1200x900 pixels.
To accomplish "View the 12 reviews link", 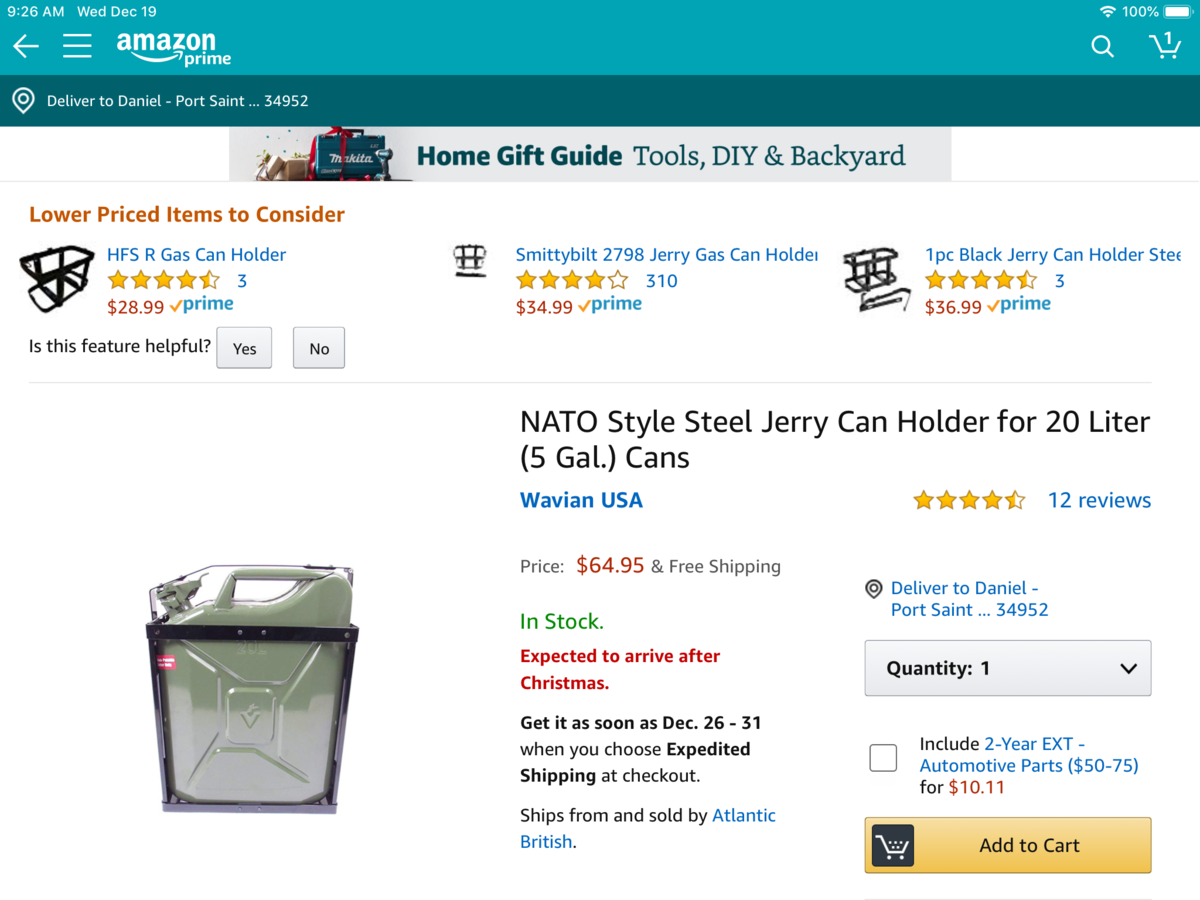I will (1099, 500).
